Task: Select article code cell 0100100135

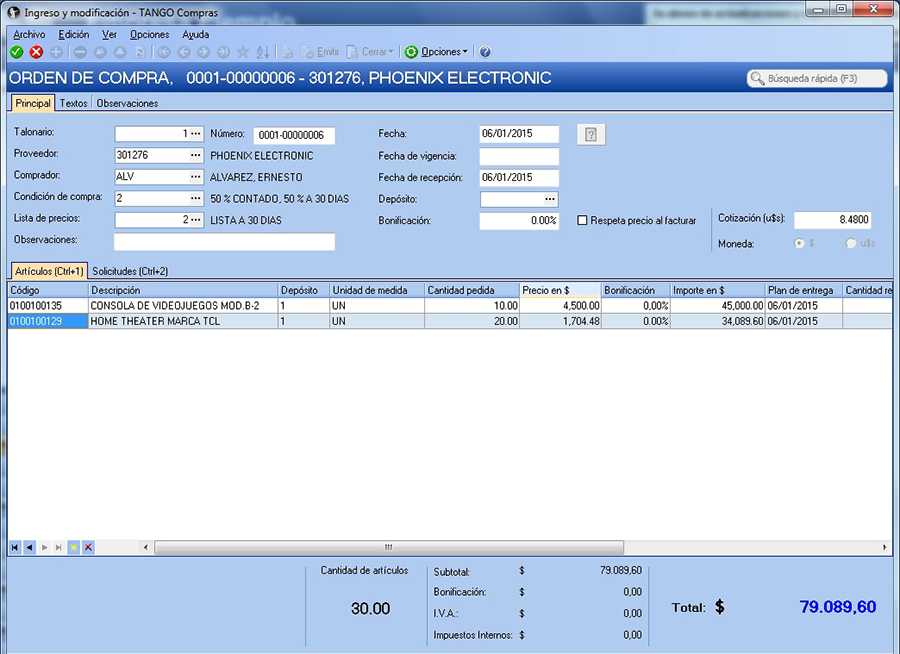Action: coord(48,305)
